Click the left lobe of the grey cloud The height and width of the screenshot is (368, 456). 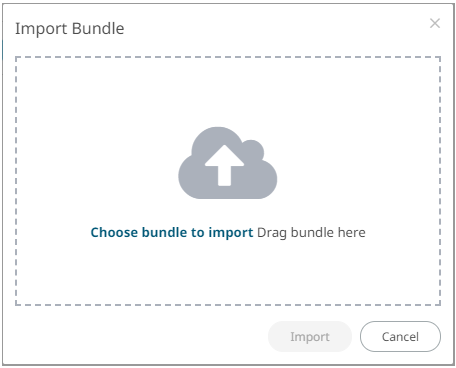pos(193,178)
